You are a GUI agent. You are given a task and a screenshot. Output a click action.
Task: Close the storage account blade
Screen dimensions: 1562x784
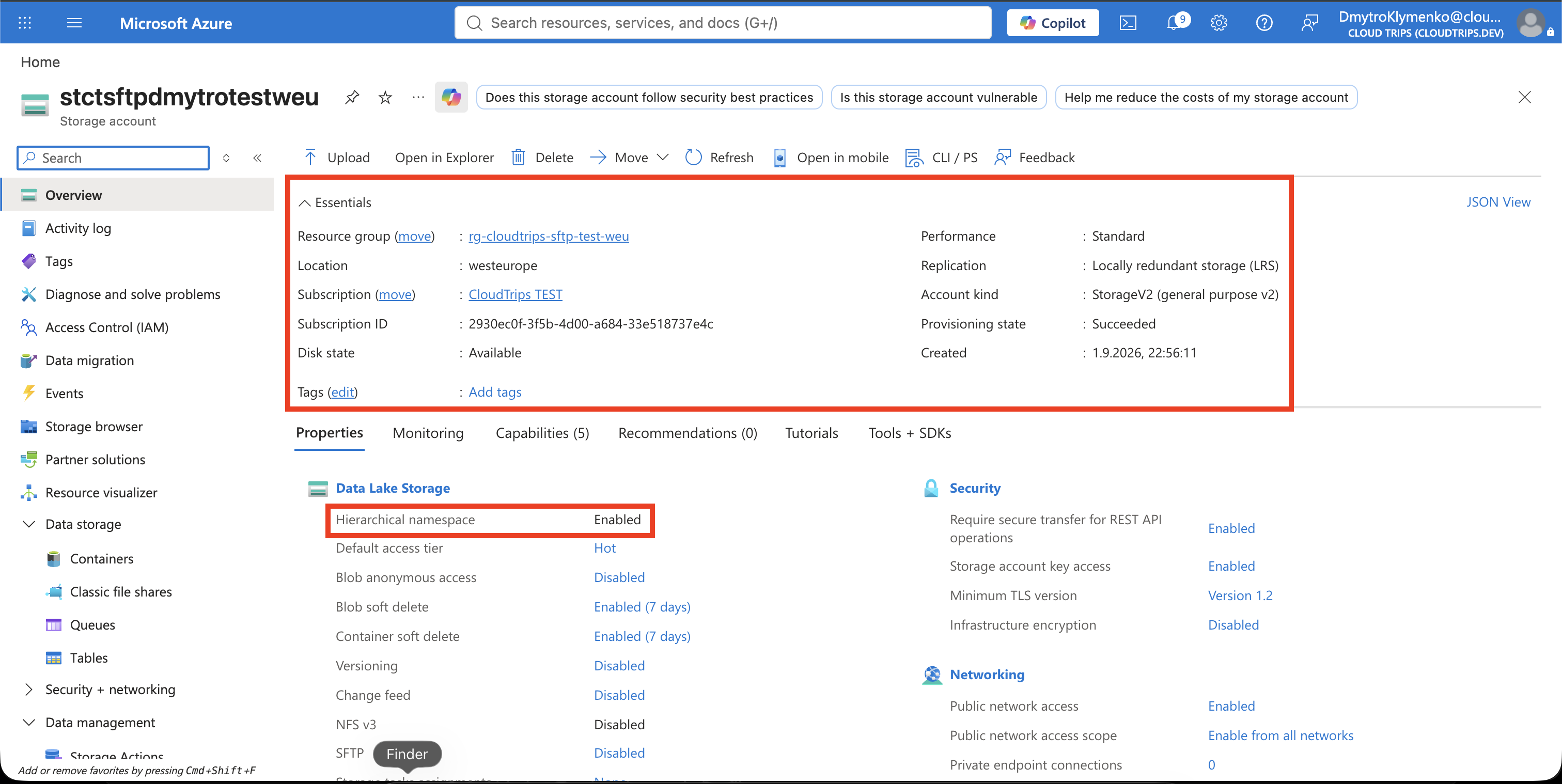tap(1524, 97)
